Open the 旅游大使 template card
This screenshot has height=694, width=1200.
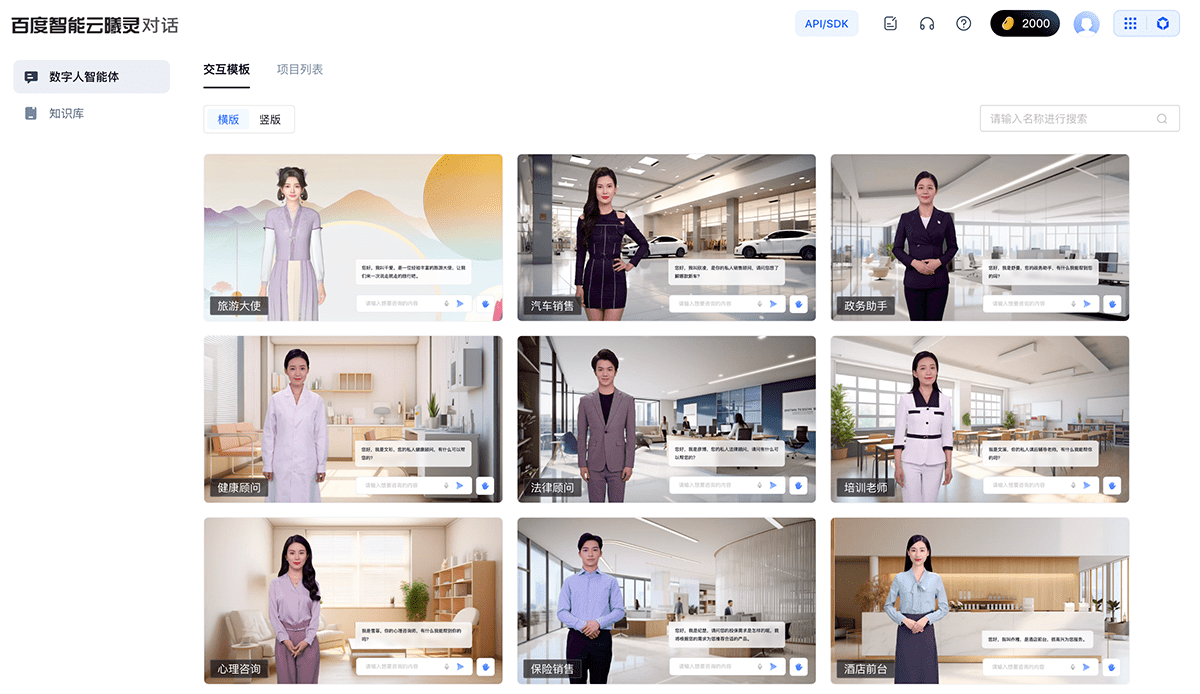pyautogui.click(x=353, y=237)
